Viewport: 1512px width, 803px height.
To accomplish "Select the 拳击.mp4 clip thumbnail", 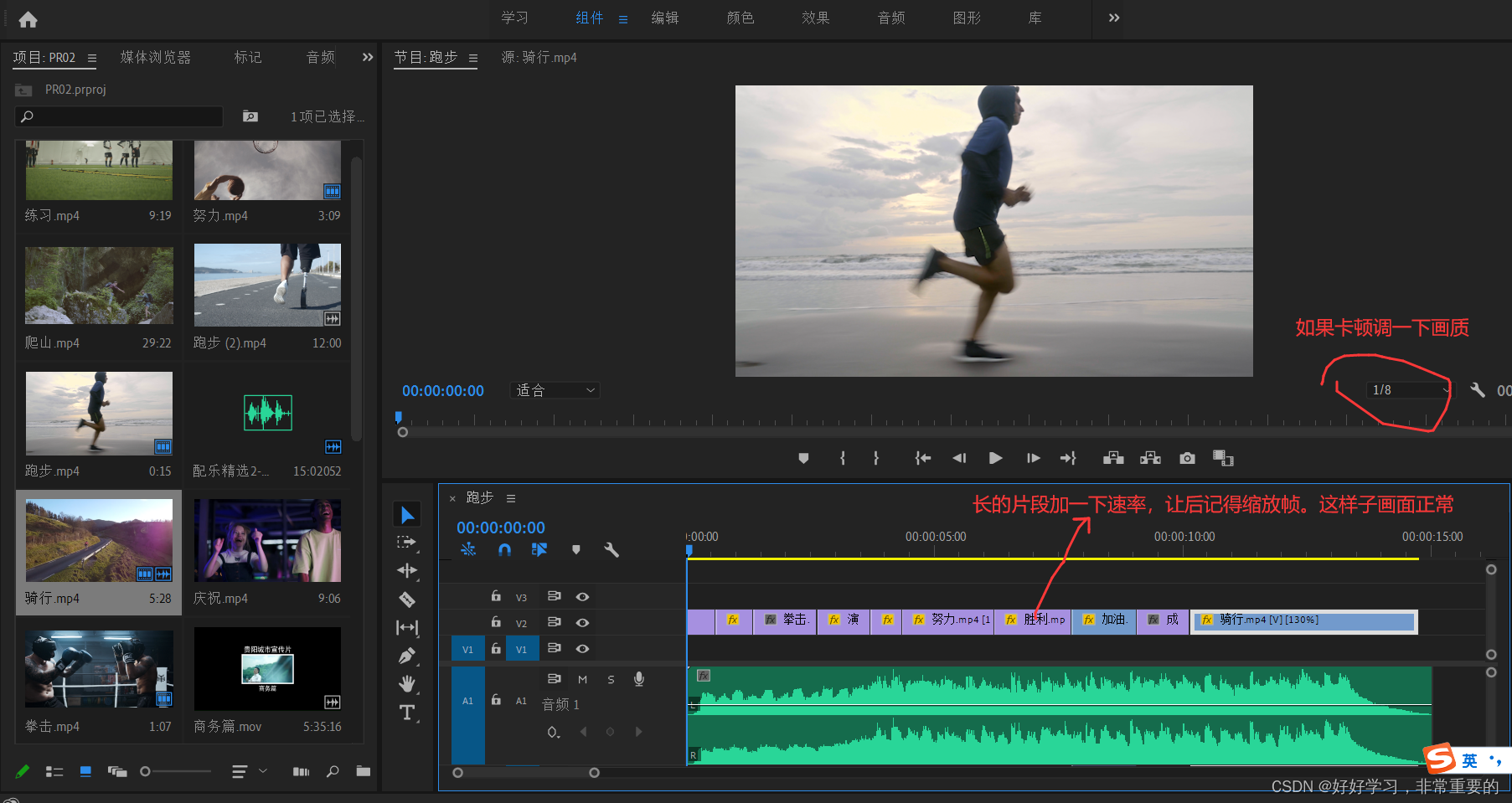I will [x=99, y=669].
